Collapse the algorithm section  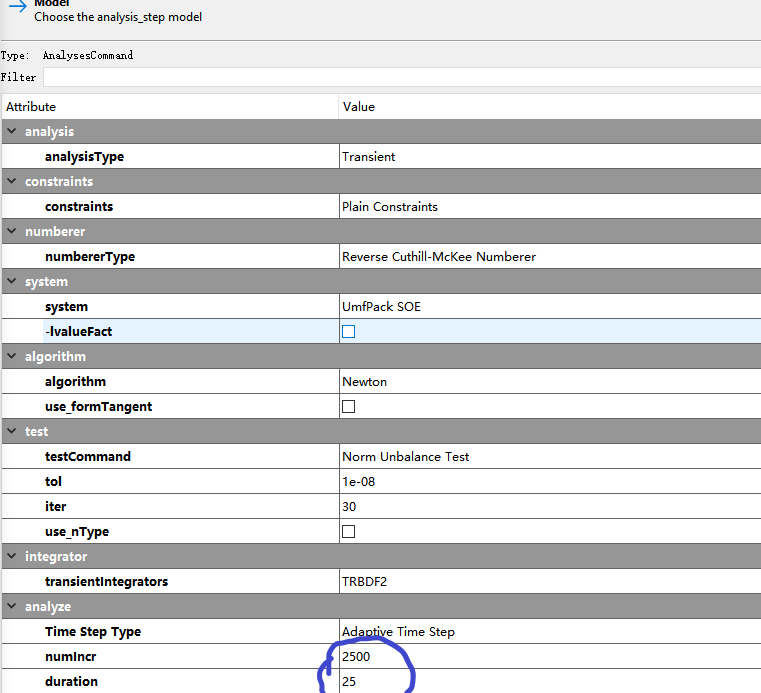pyautogui.click(x=12, y=356)
